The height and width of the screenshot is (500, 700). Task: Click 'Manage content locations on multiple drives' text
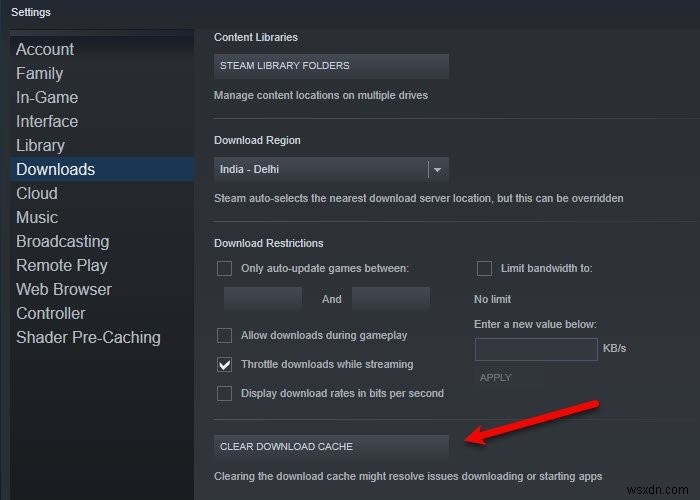(x=321, y=96)
